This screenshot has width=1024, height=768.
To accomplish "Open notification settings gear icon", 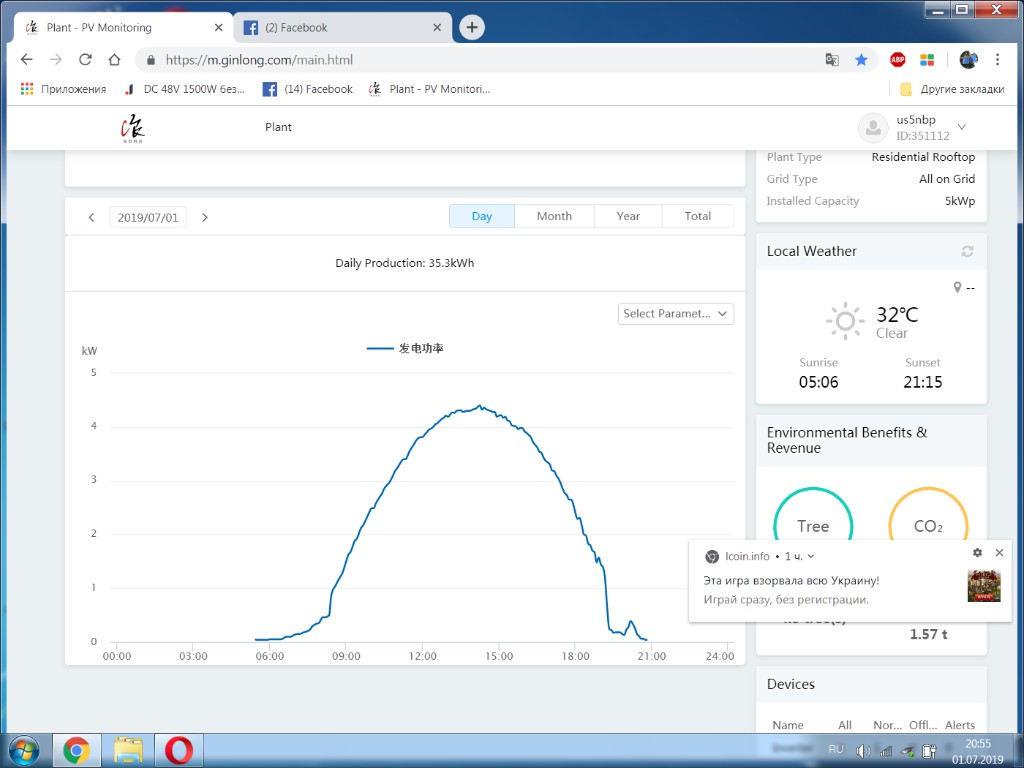I will 977,553.
